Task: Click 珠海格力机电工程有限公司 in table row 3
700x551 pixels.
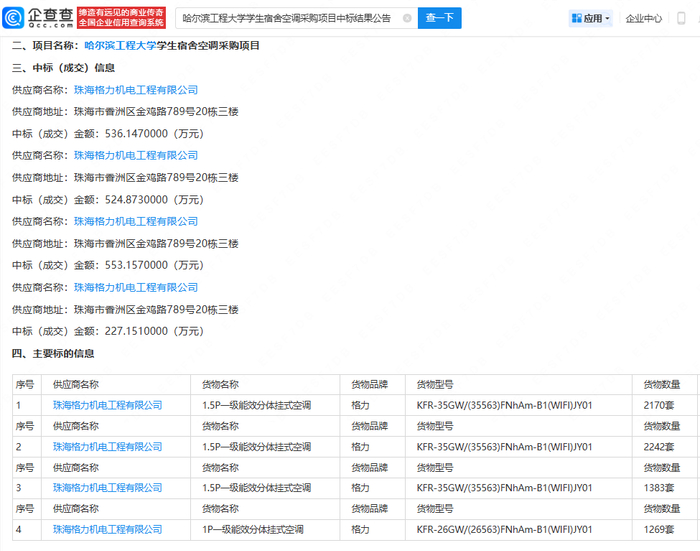Action: tap(107, 487)
